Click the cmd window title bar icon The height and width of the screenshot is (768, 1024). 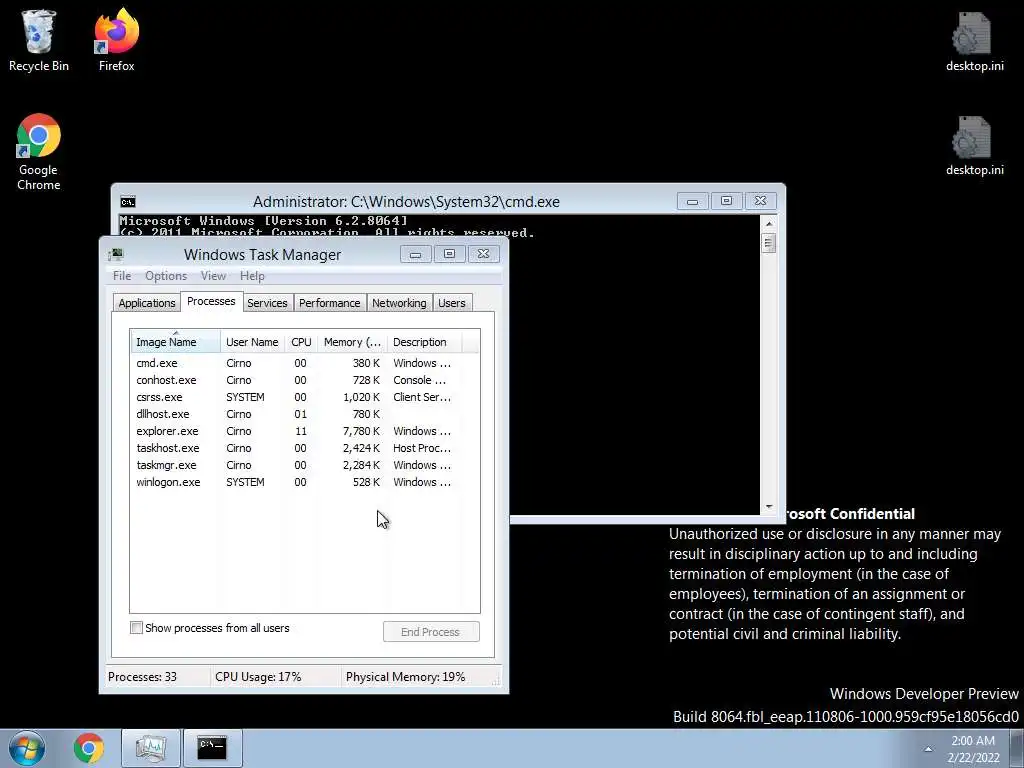[128, 202]
